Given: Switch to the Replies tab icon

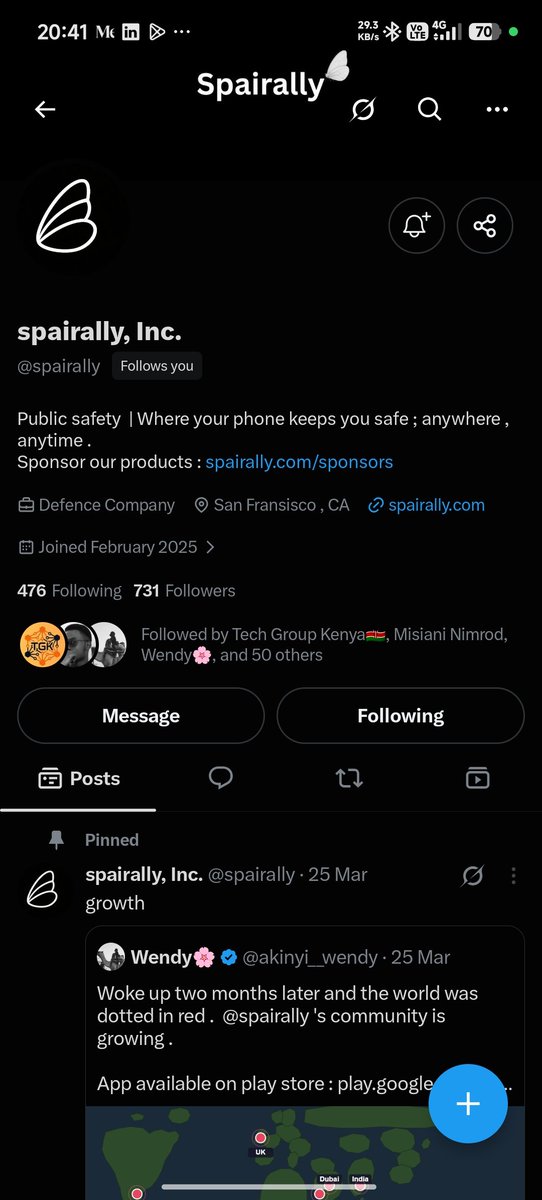Looking at the screenshot, I should [x=221, y=778].
